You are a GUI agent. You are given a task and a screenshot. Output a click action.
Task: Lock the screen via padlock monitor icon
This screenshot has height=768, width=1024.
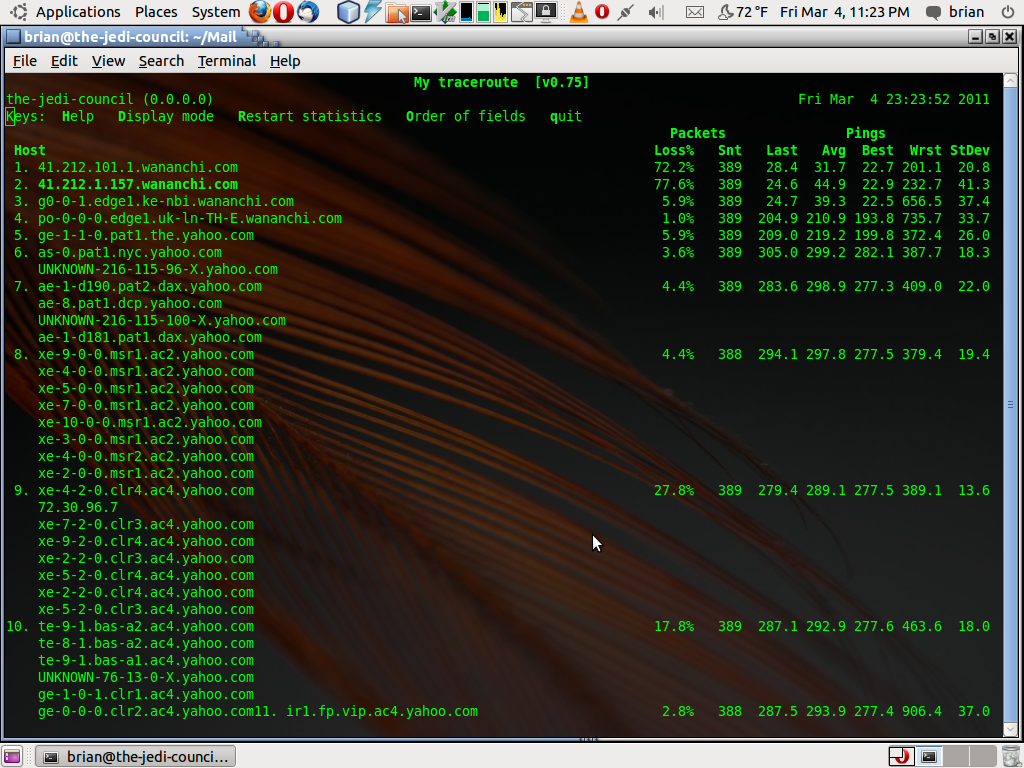point(546,12)
